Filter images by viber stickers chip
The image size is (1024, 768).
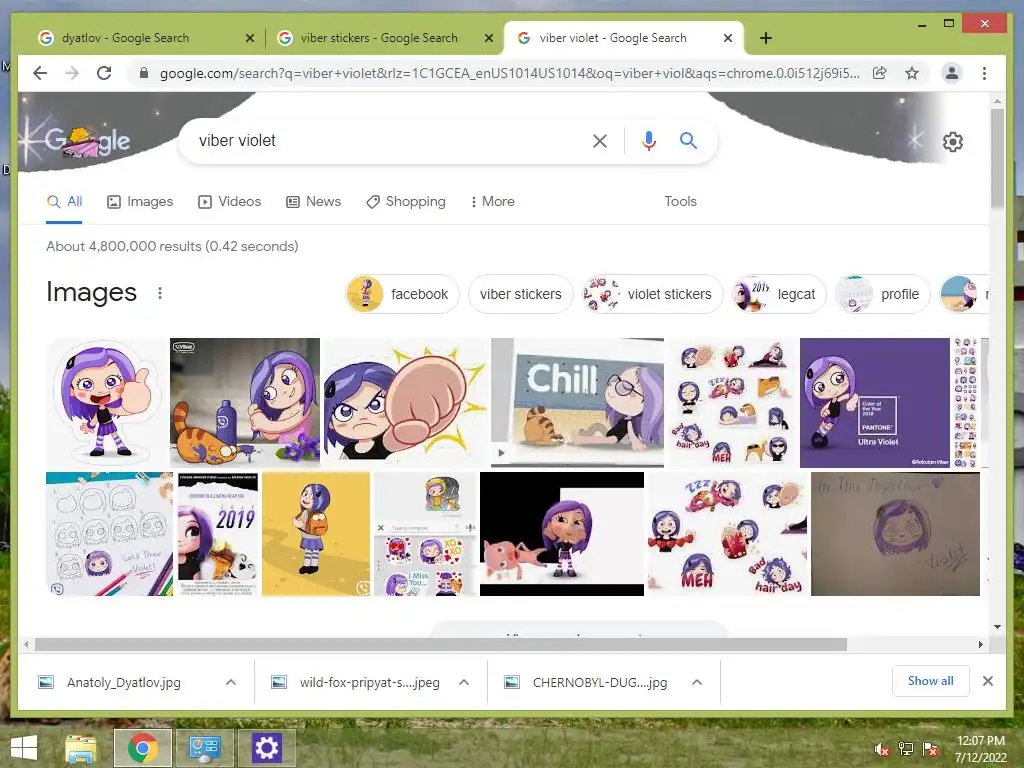pyautogui.click(x=520, y=294)
